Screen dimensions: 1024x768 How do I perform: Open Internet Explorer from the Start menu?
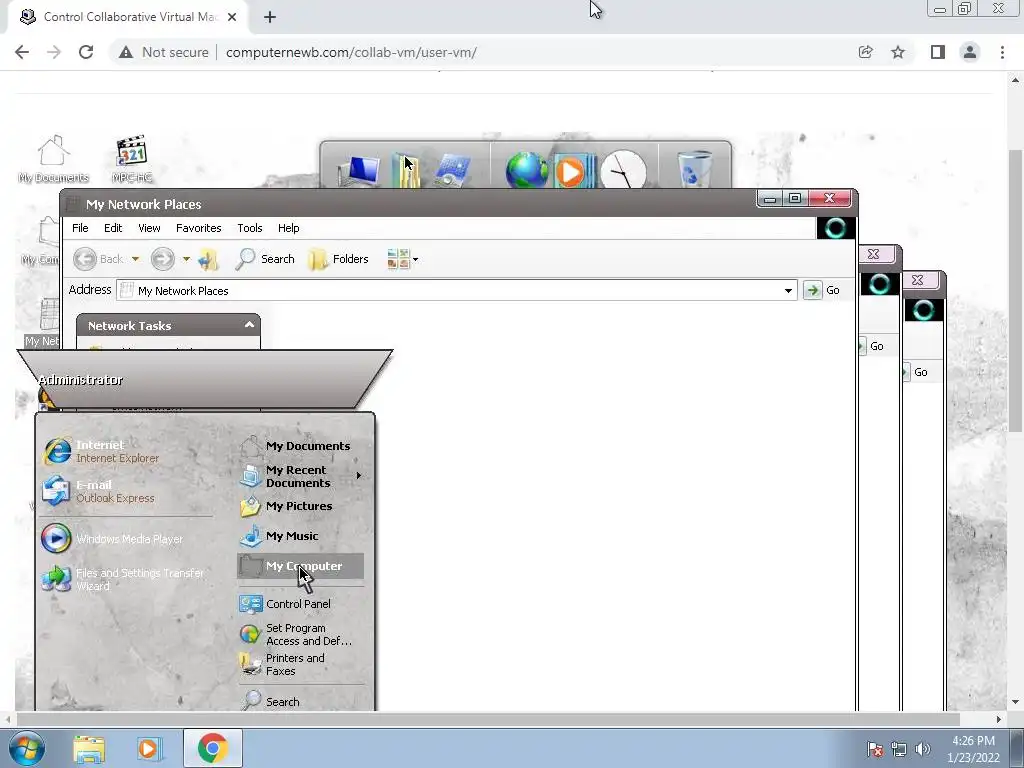coord(101,451)
